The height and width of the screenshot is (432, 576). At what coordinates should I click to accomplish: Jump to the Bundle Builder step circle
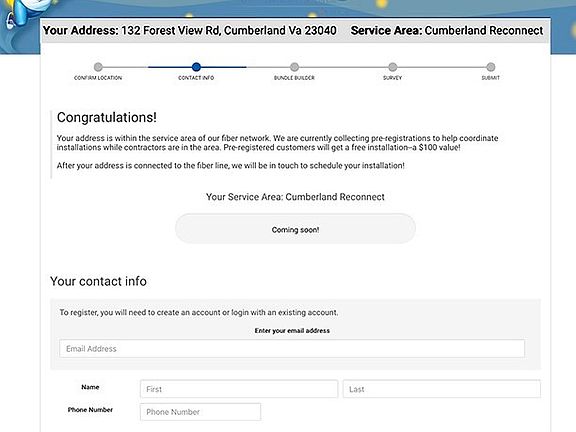294,67
